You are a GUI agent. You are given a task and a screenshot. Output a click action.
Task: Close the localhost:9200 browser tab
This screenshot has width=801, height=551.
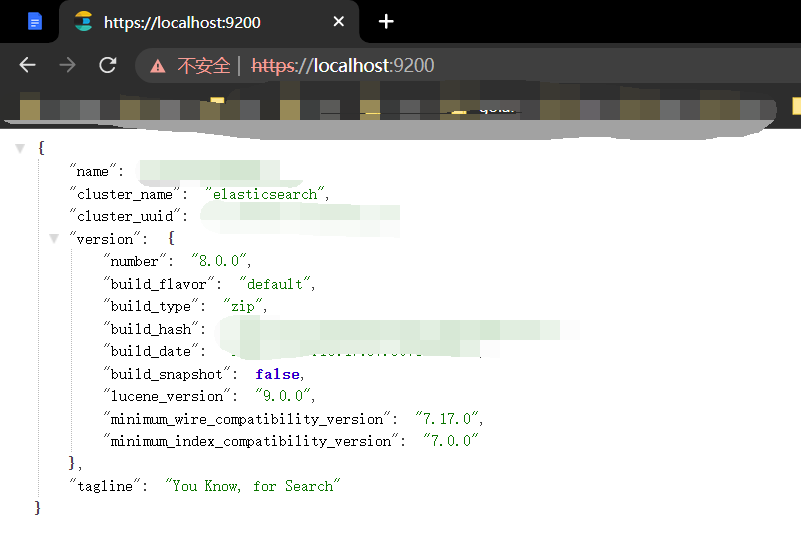click(339, 21)
